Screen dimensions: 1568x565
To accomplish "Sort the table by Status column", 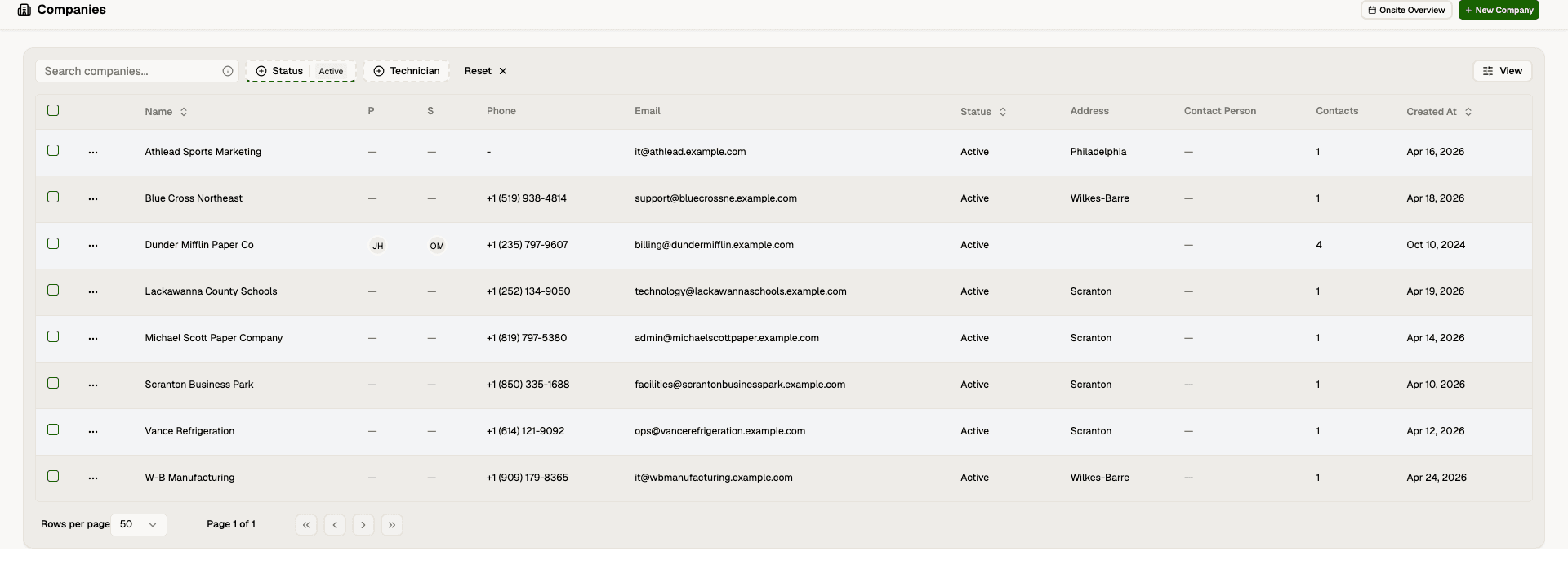I will (x=983, y=112).
